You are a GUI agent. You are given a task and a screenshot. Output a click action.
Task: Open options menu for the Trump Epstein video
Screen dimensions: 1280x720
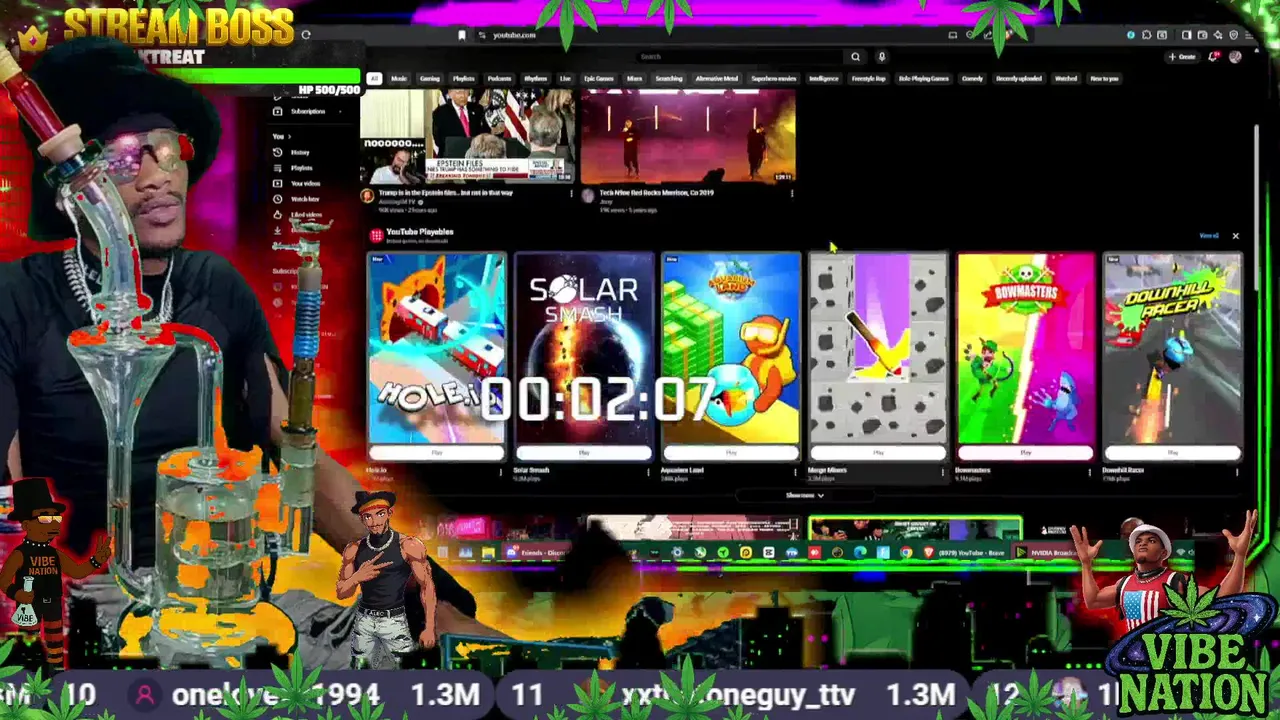tap(571, 193)
